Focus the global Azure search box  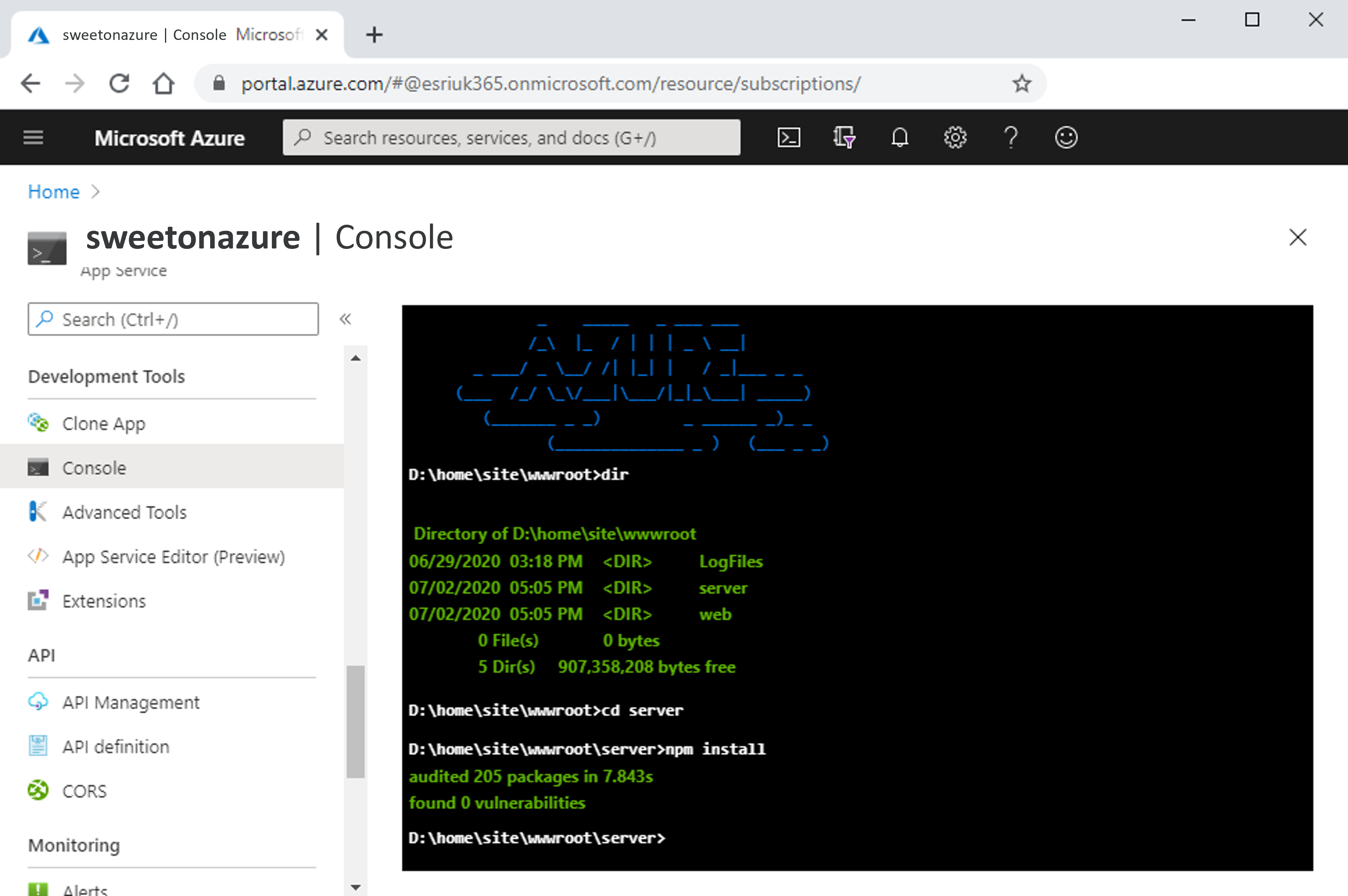512,138
